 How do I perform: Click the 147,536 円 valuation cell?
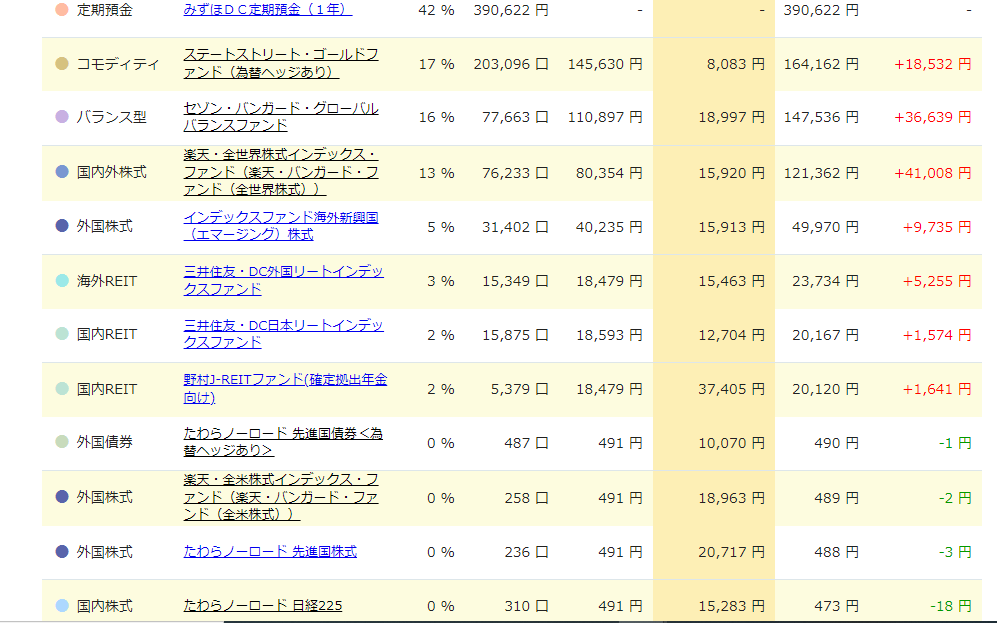point(821,118)
